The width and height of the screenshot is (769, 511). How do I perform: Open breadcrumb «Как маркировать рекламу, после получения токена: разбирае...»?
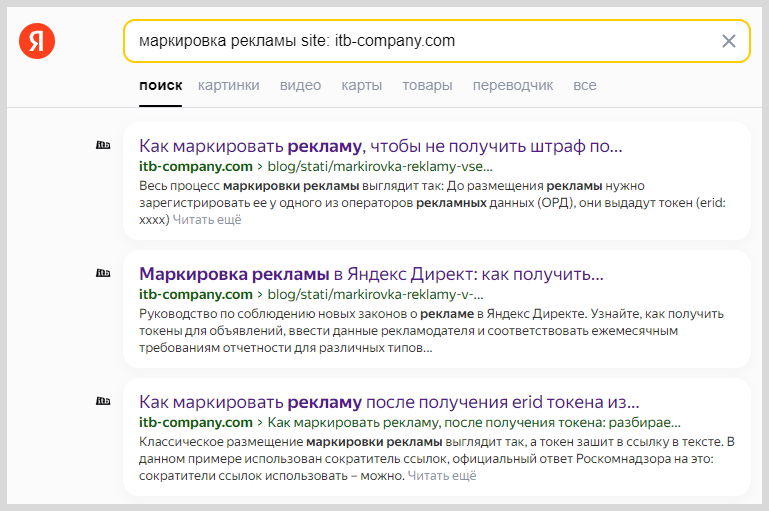tap(474, 423)
